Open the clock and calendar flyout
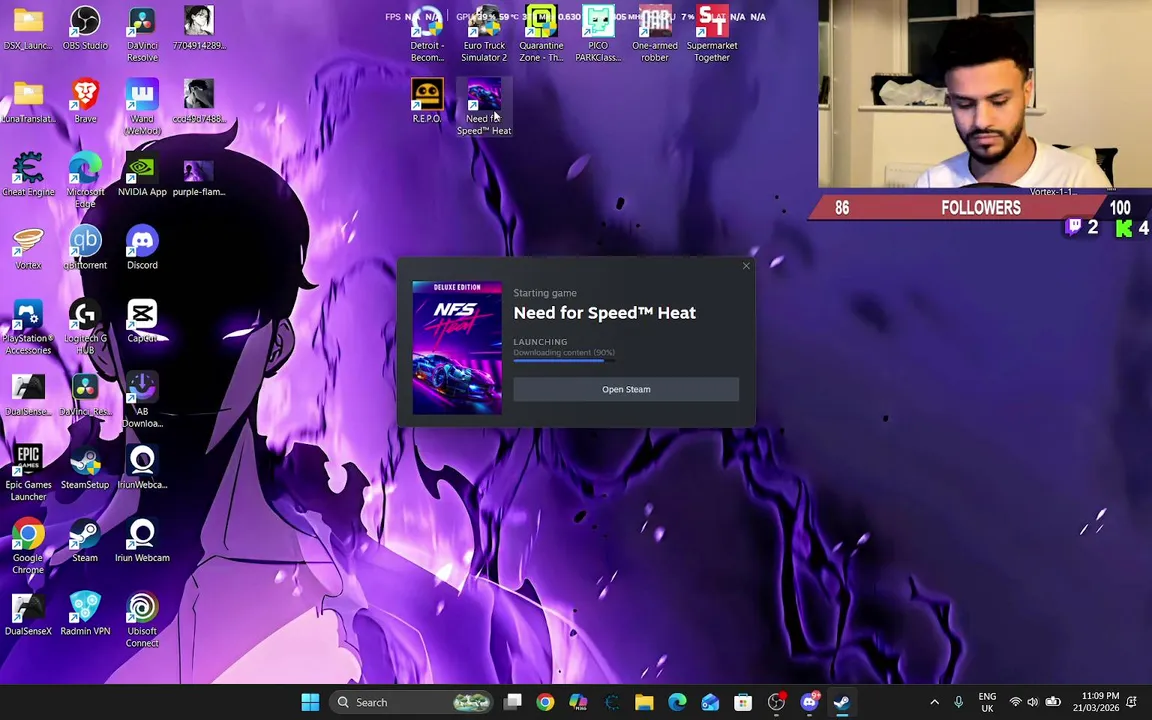 1095,702
